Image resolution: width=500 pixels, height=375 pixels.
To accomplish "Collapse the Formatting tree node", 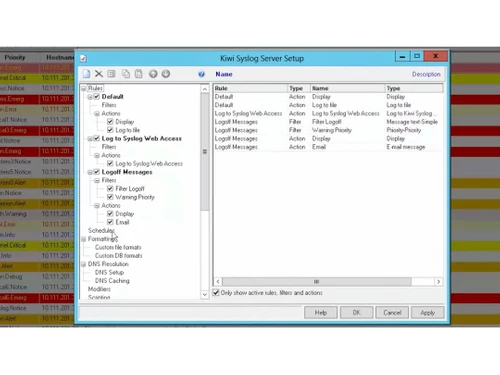I will (x=84, y=239).
